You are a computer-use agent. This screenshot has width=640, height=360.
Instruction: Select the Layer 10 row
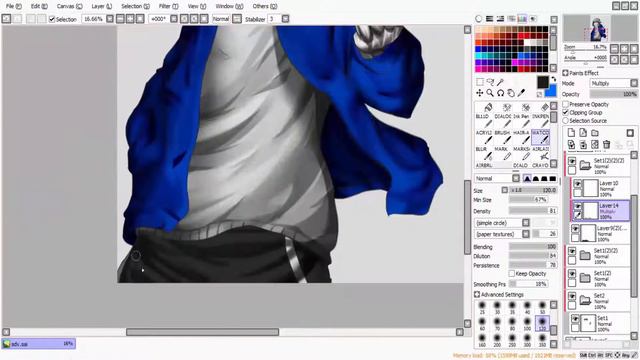(600, 189)
